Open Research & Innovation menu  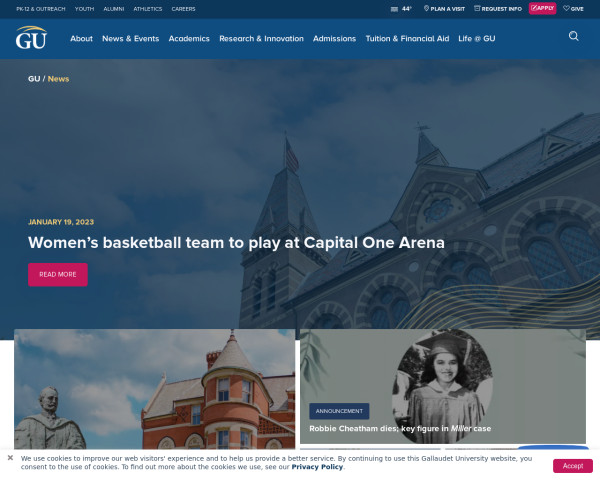pos(261,39)
